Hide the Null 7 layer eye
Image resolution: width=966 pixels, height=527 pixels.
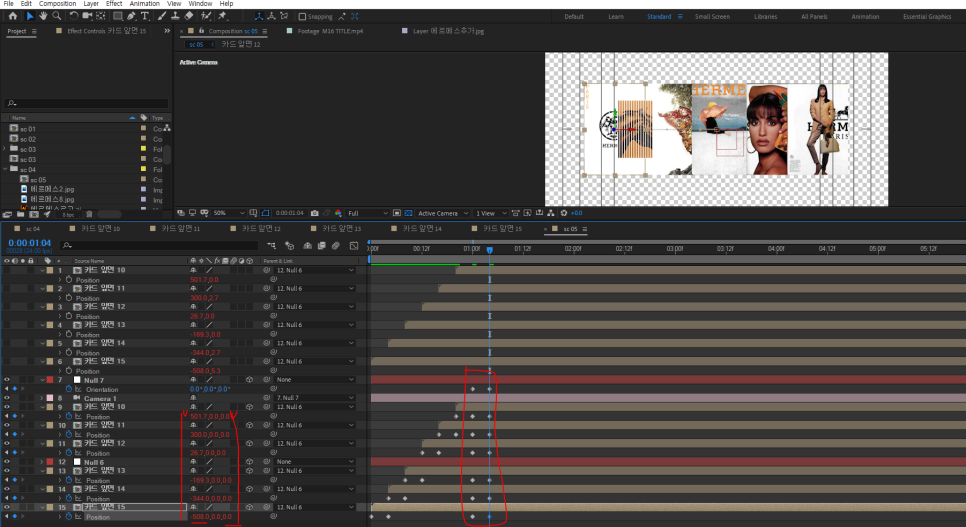click(x=7, y=380)
